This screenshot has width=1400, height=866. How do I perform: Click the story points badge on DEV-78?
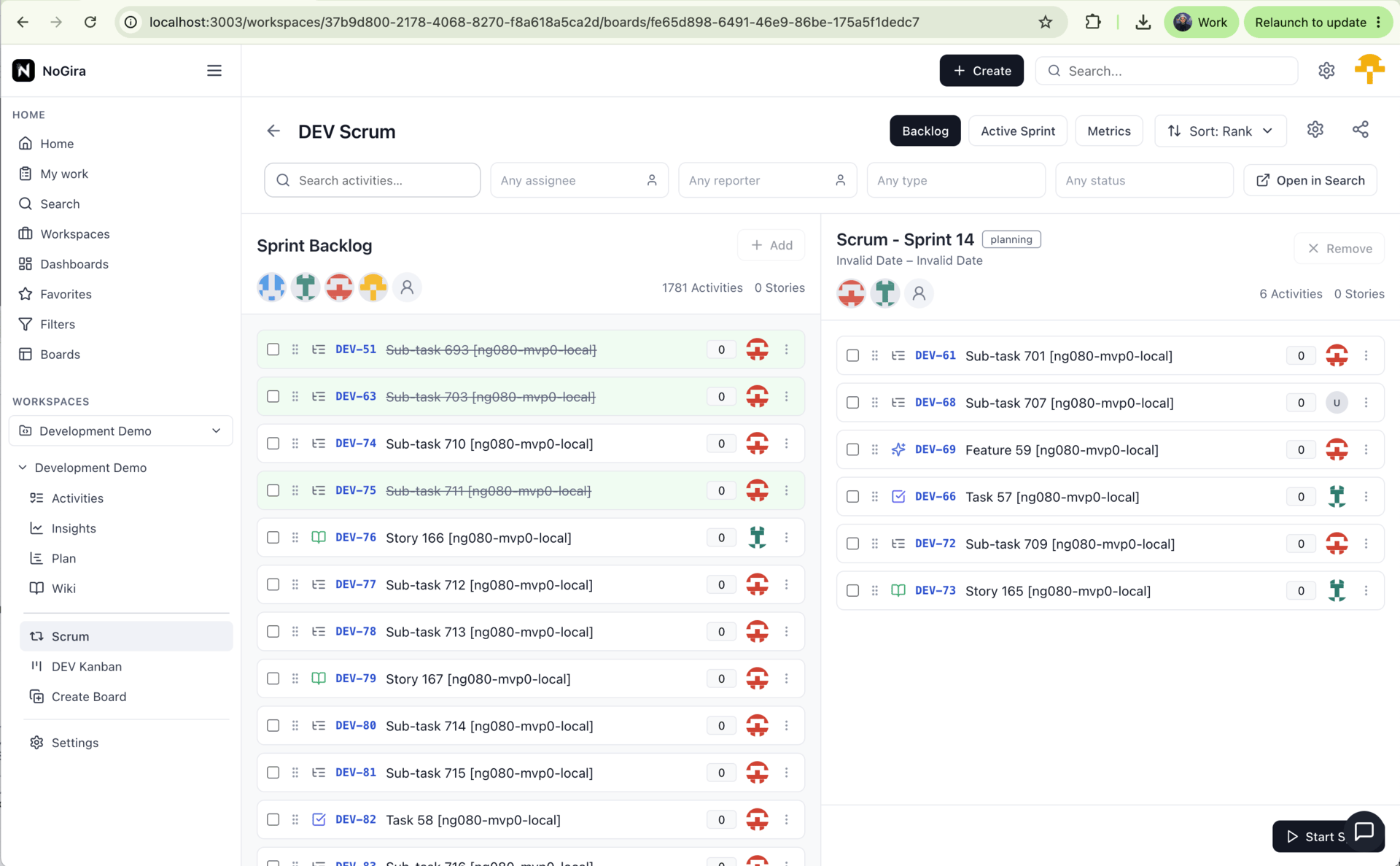(721, 632)
